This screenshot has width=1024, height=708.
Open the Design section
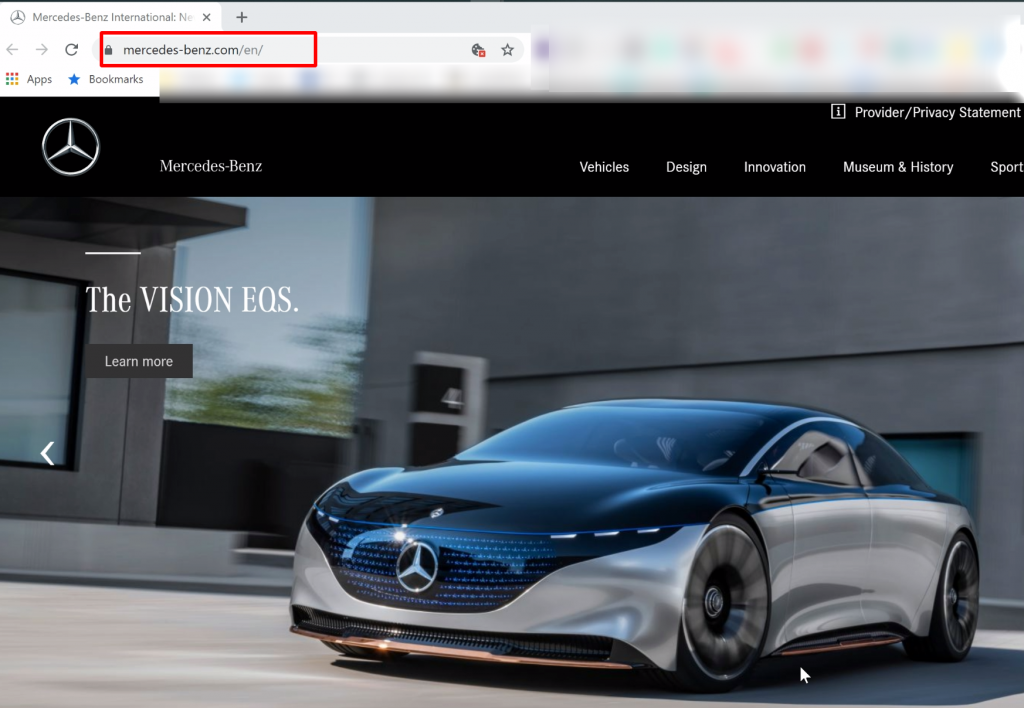pos(686,167)
